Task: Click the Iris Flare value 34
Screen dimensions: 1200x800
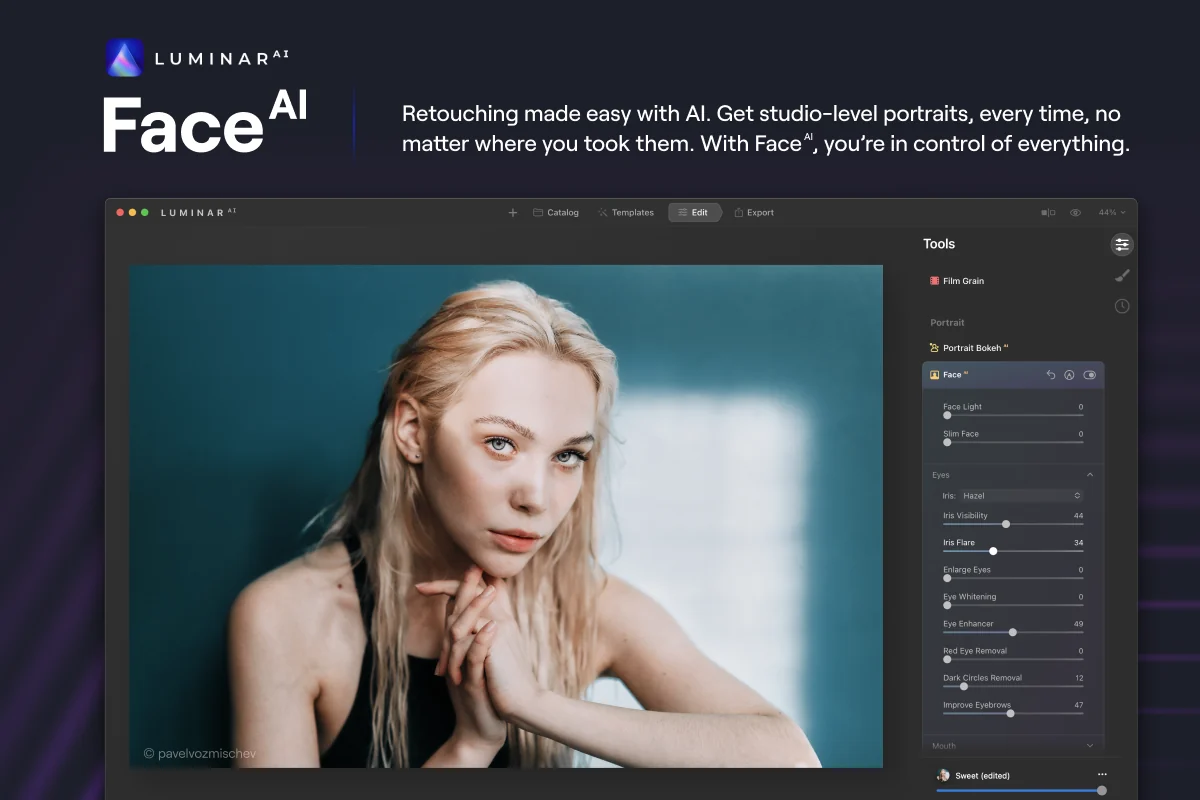Action: [1078, 543]
